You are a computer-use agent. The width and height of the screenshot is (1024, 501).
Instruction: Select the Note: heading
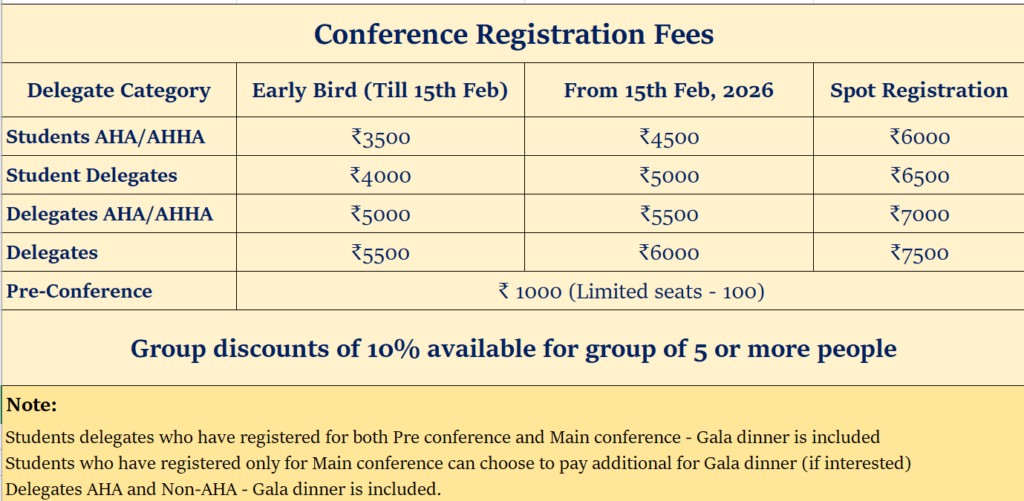32,405
